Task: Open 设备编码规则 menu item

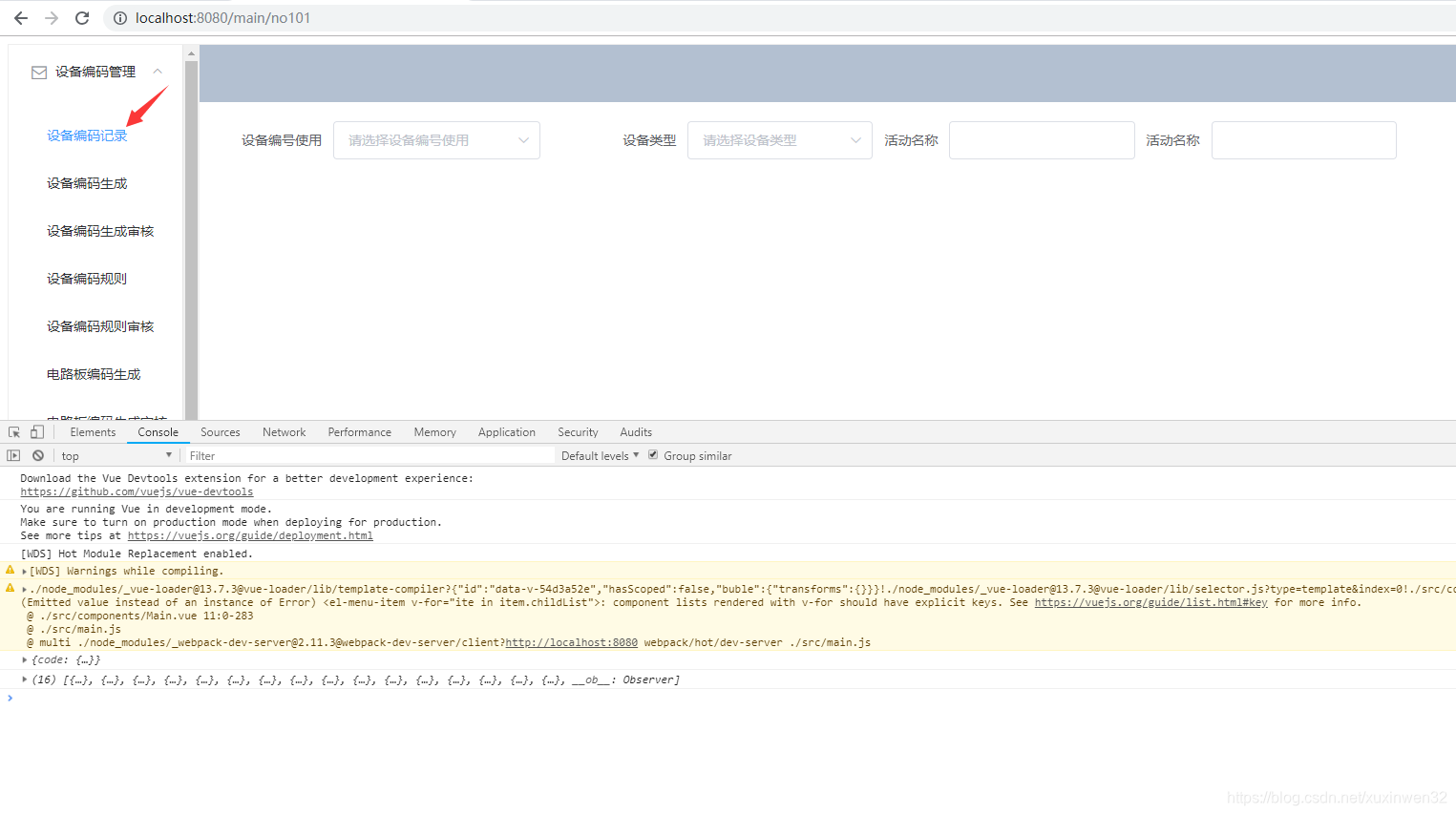Action: [x=87, y=279]
